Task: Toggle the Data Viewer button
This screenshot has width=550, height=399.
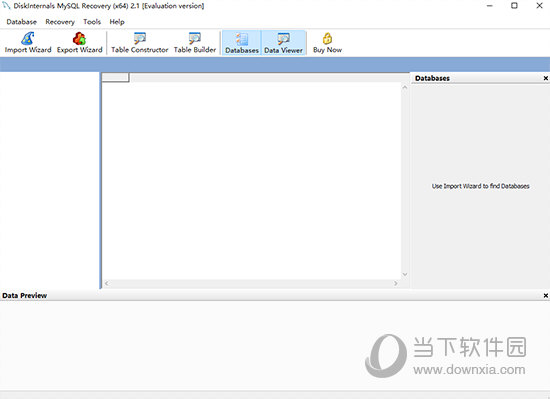Action: pos(283,43)
